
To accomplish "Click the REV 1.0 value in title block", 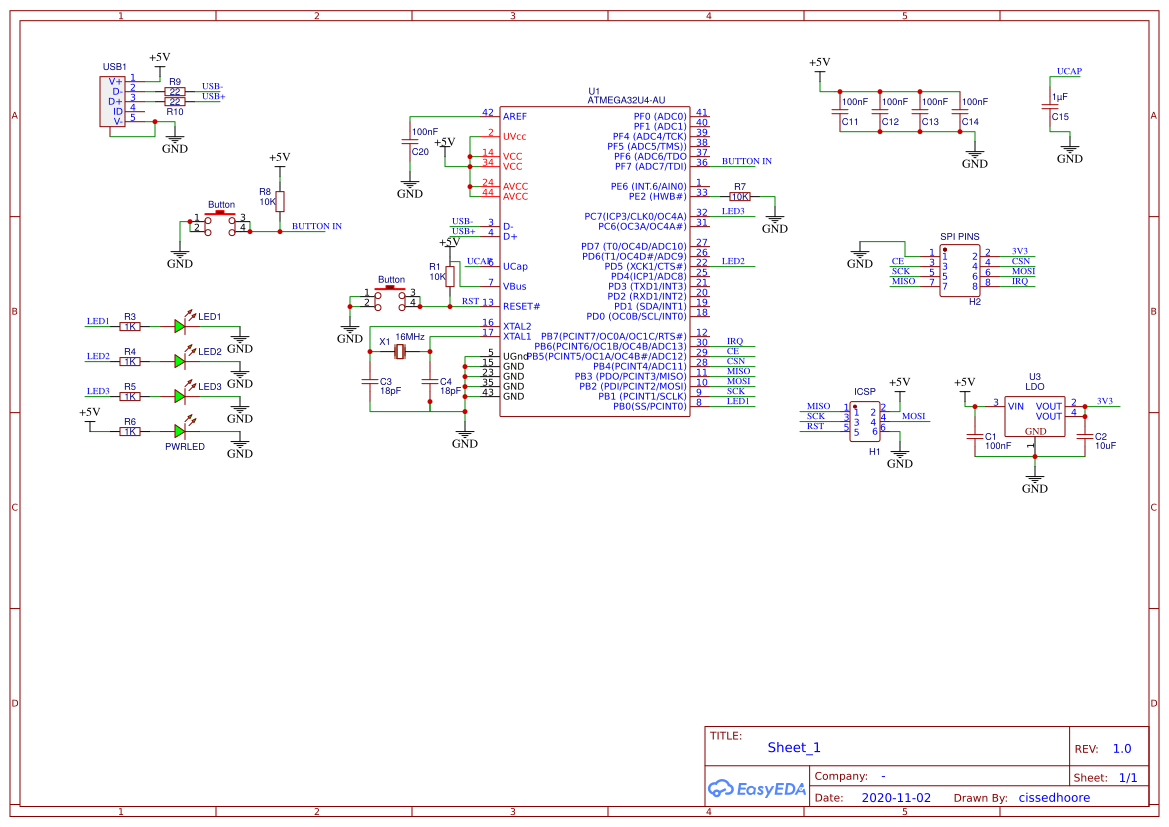I will (1120, 748).
